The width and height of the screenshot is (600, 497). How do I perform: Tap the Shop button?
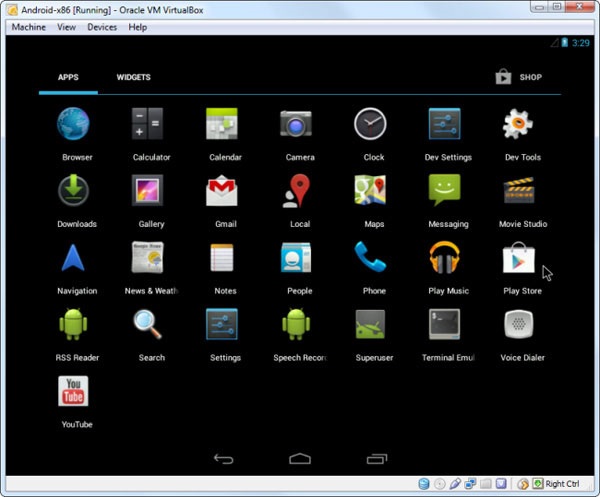pos(519,77)
